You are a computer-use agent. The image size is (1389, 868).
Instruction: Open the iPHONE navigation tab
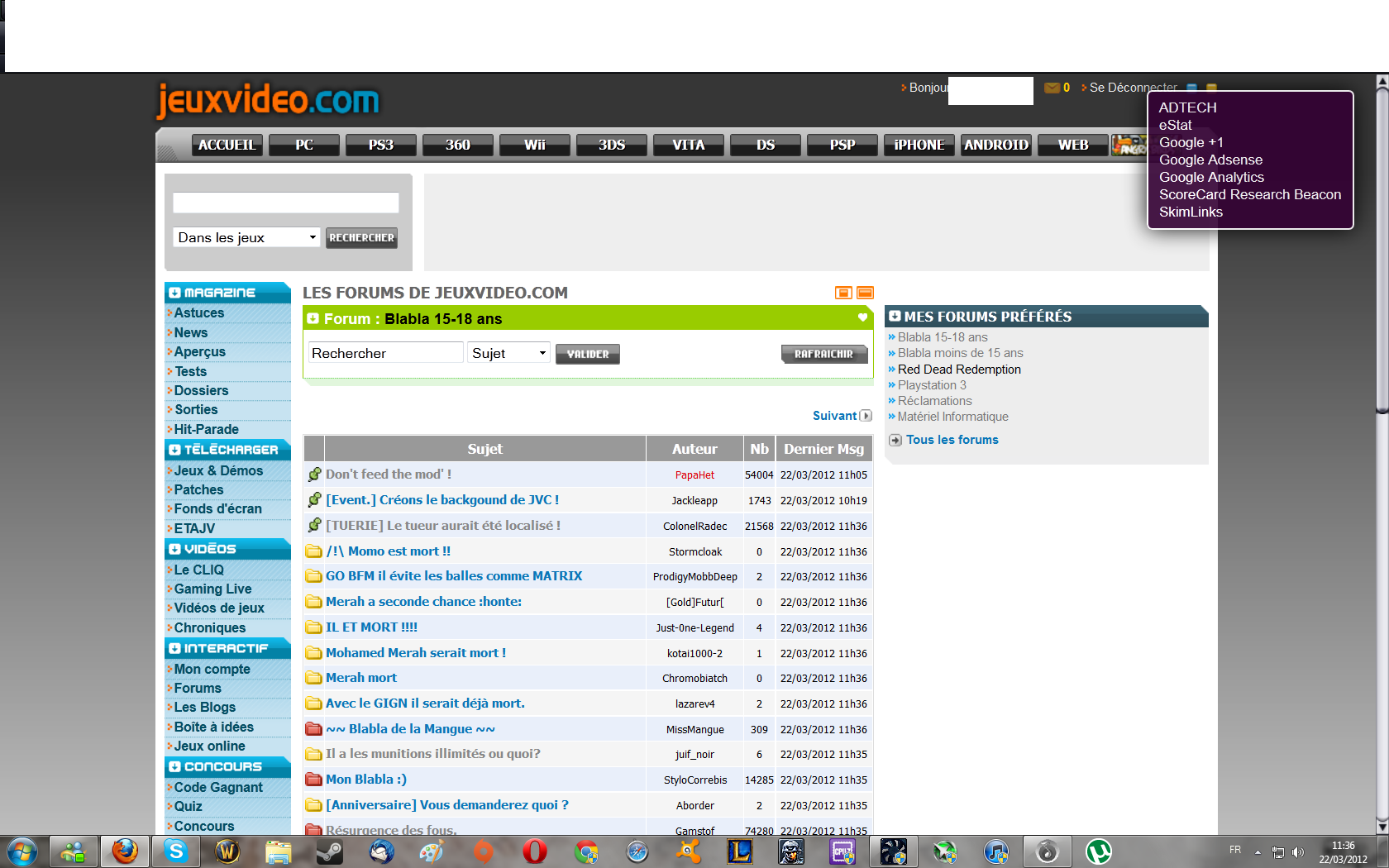pos(919,145)
